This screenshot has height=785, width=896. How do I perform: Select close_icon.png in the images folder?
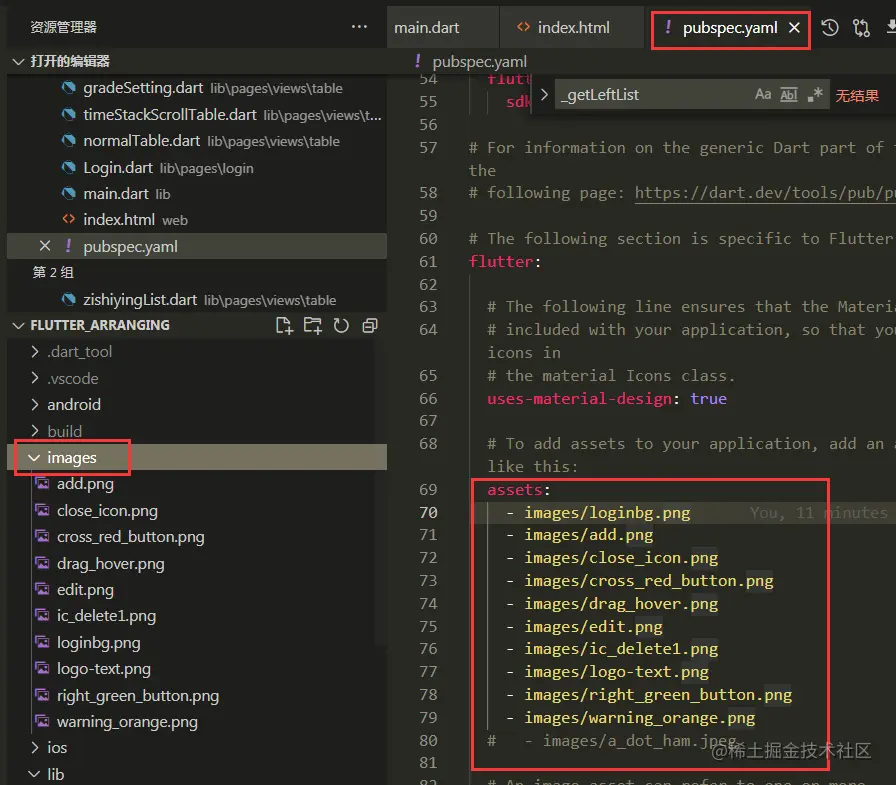coord(107,510)
